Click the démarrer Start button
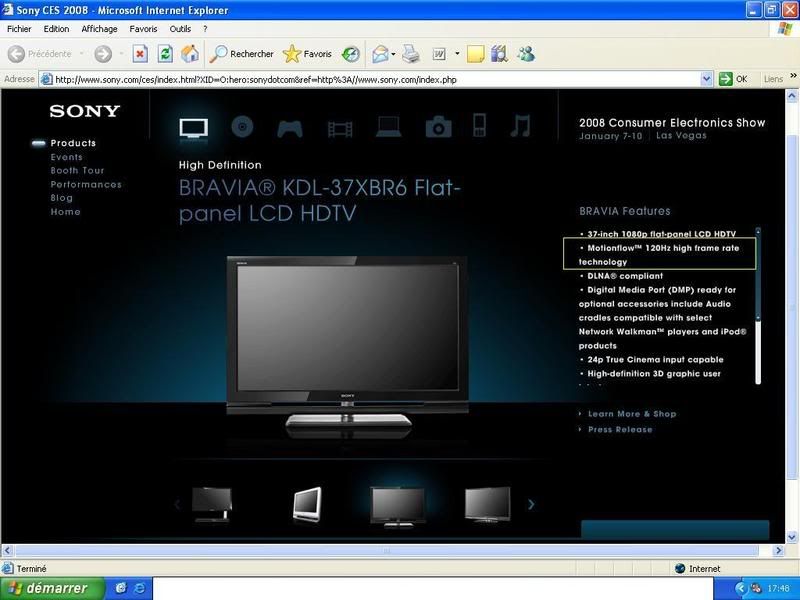Image resolution: width=800 pixels, height=600 pixels. 52,588
